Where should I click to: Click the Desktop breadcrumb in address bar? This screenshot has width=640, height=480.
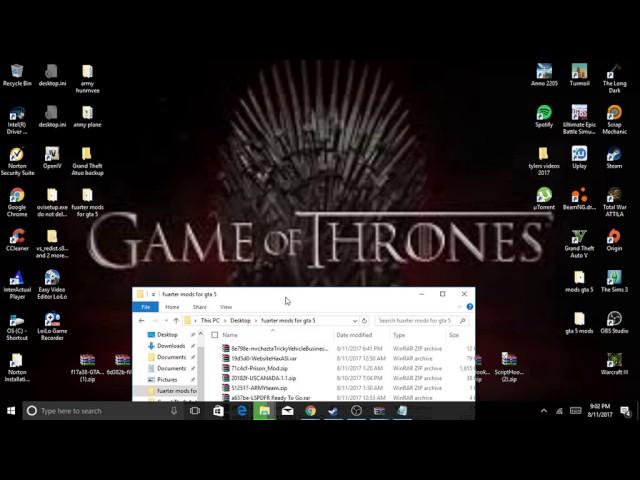(x=240, y=321)
